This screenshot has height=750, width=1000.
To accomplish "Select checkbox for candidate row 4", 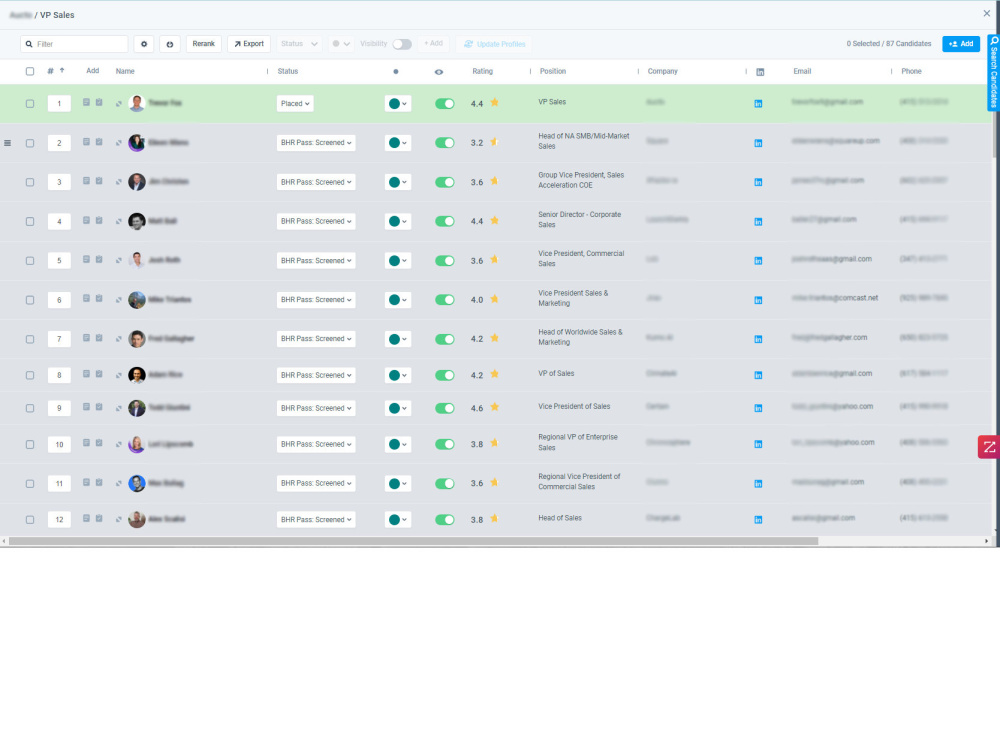I will click(x=30, y=221).
